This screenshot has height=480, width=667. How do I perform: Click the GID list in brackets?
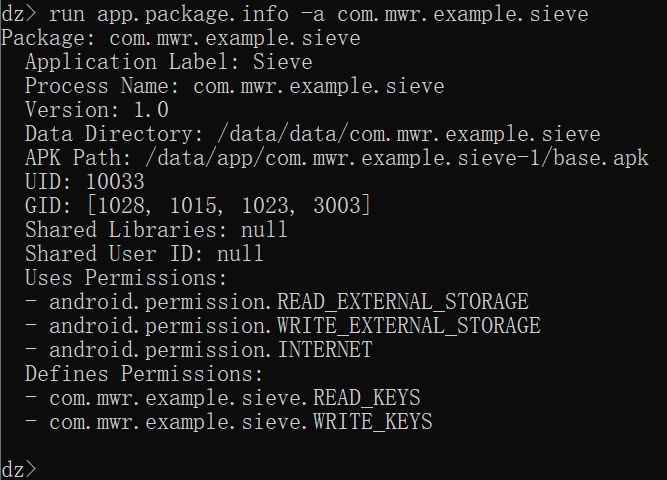point(228,206)
